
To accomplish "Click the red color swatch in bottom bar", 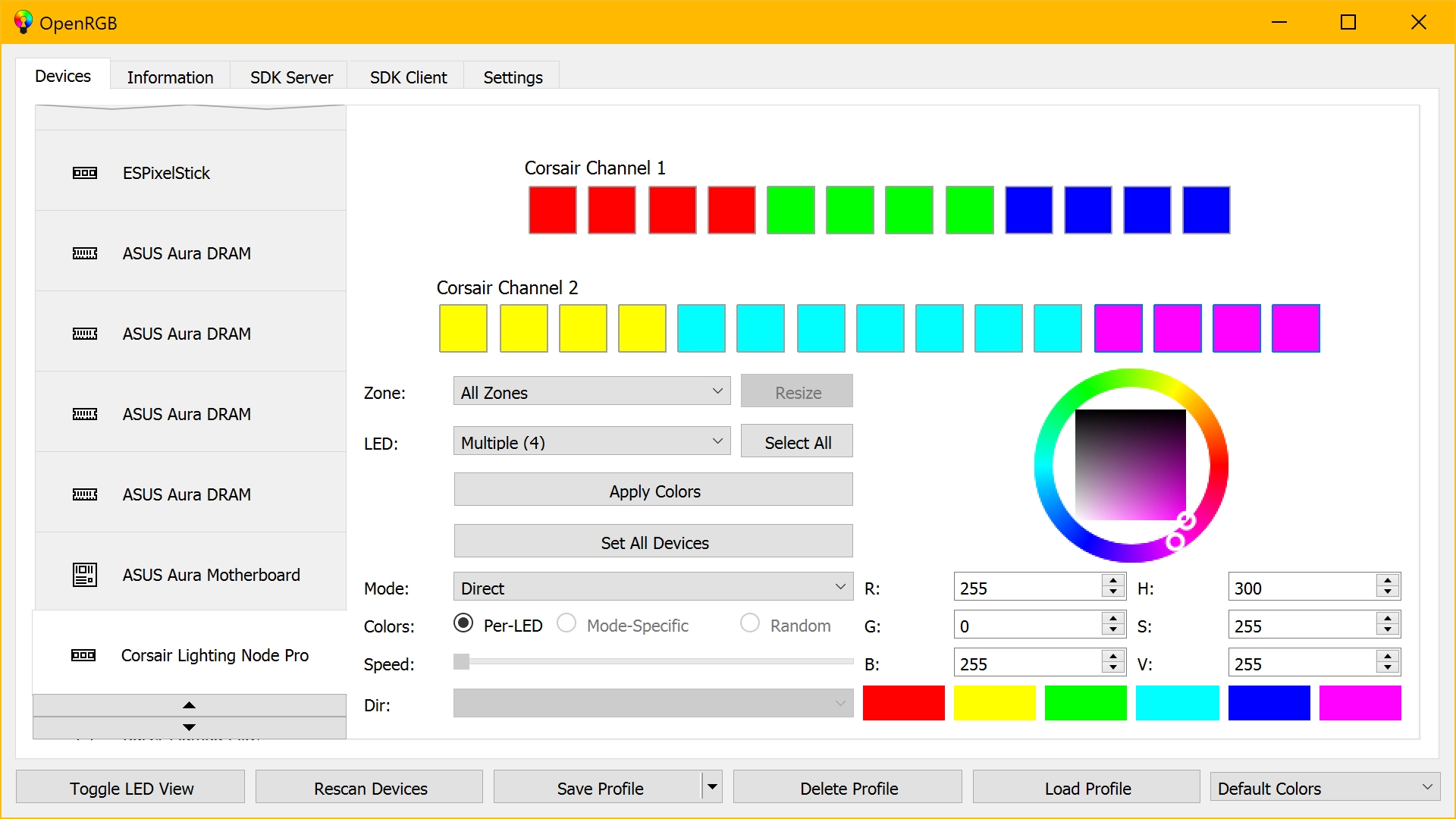I will click(x=901, y=704).
